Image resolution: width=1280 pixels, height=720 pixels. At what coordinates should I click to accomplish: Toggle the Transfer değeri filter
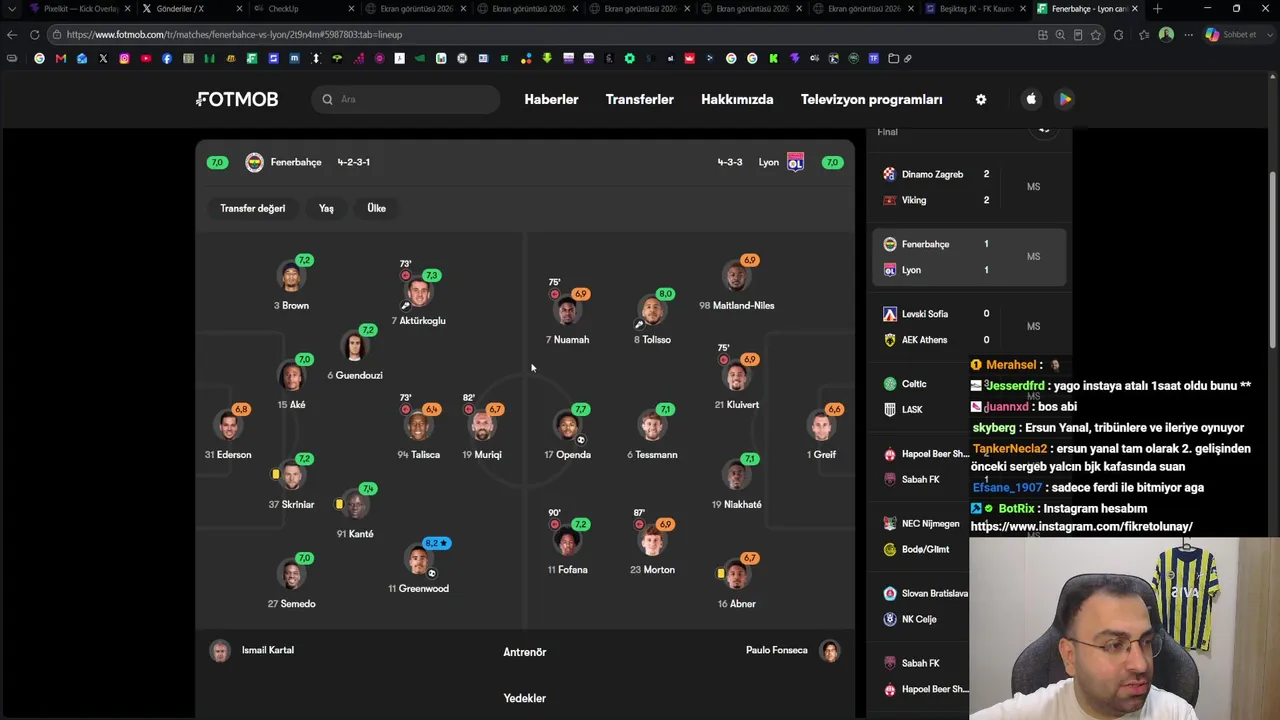pos(252,208)
